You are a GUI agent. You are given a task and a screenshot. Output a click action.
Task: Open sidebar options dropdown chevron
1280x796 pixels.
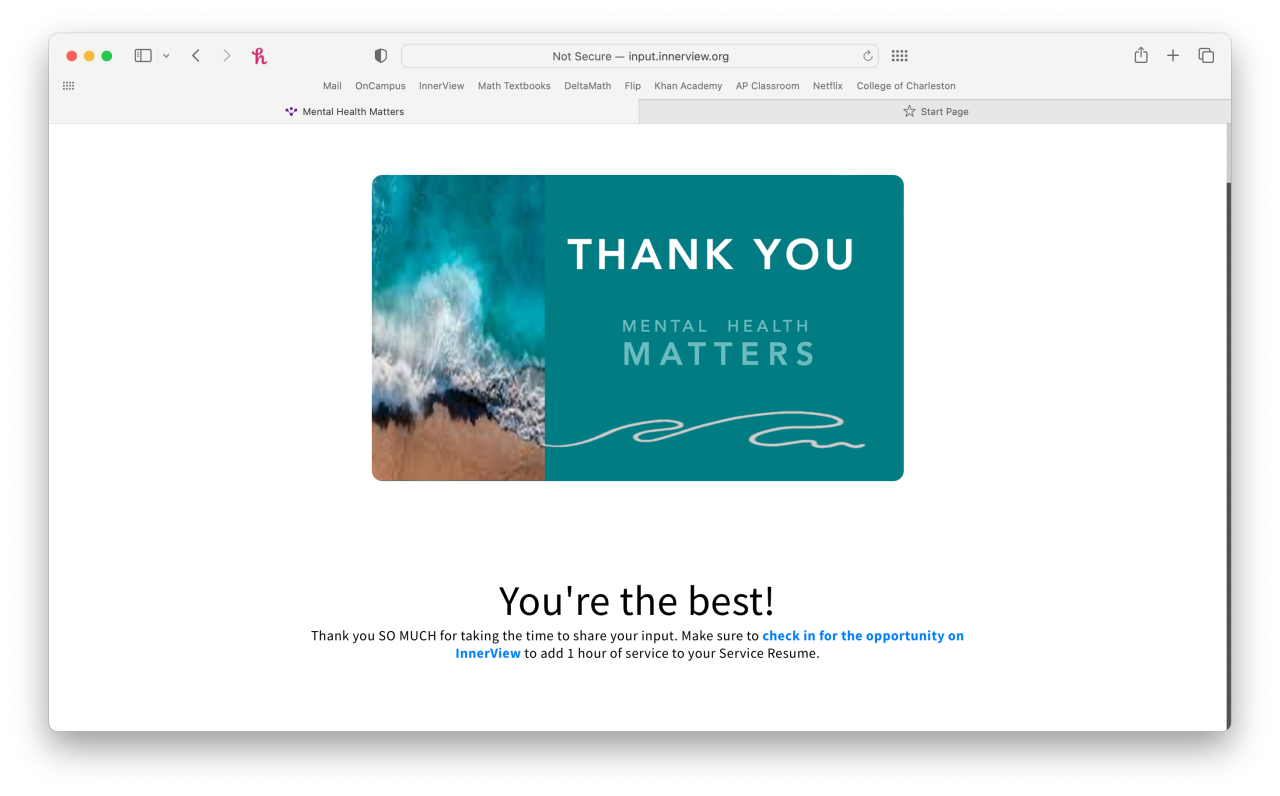166,56
